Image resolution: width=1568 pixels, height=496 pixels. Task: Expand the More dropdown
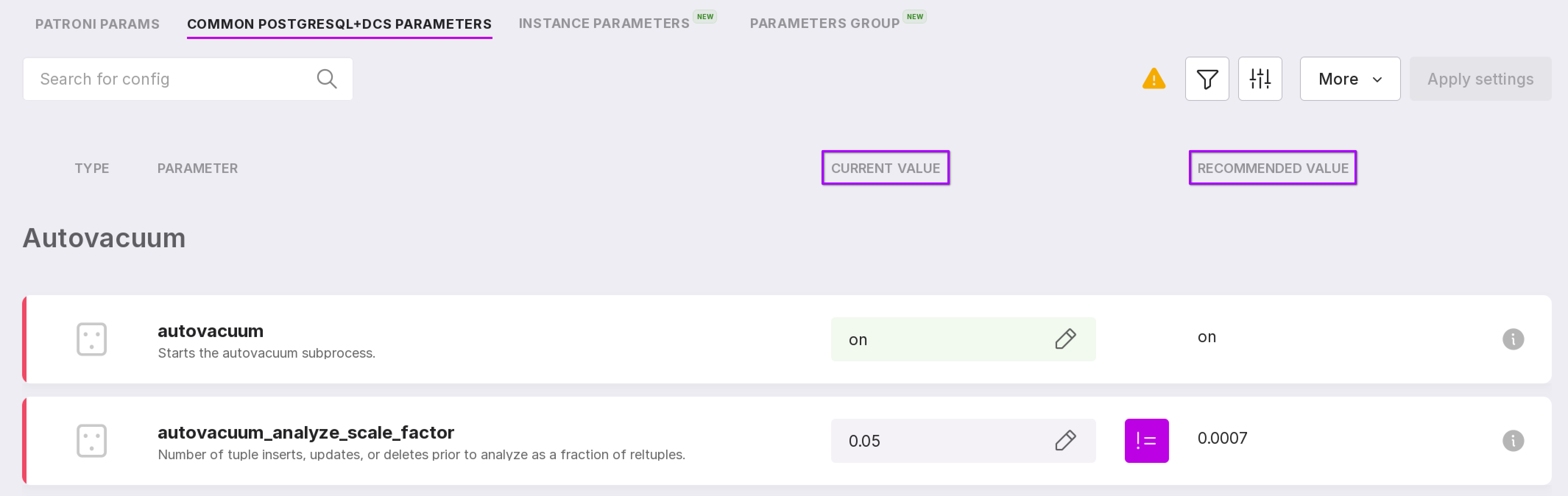[x=1349, y=79]
